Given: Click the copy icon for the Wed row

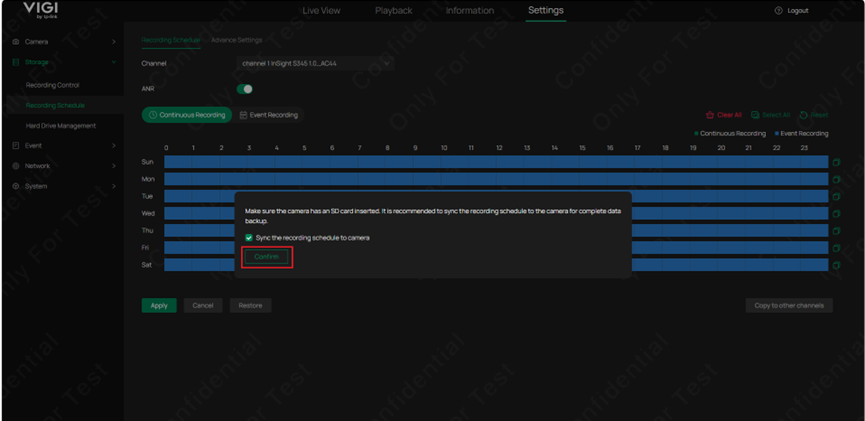Looking at the screenshot, I should (836, 214).
